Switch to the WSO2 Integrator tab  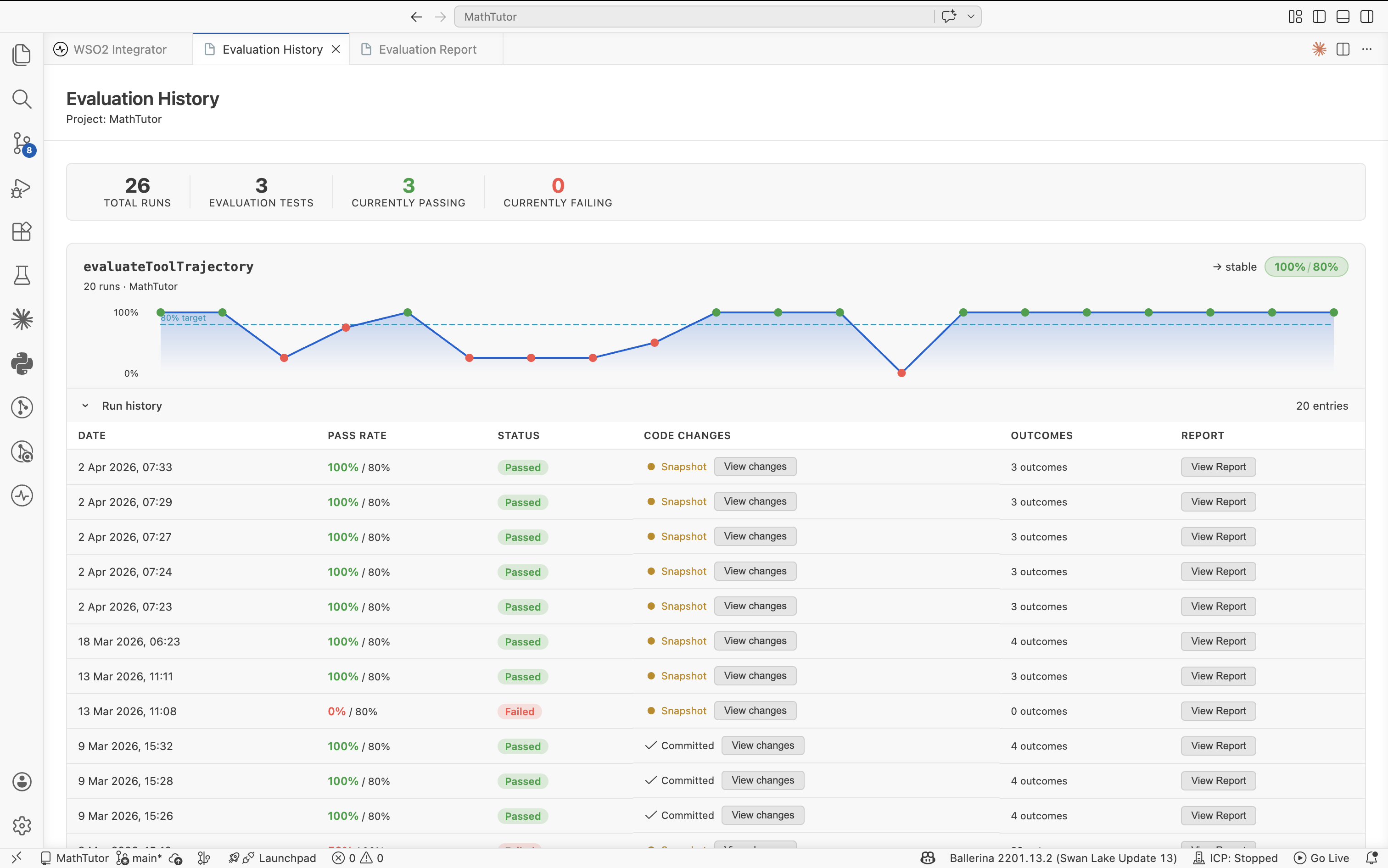pyautogui.click(x=119, y=50)
